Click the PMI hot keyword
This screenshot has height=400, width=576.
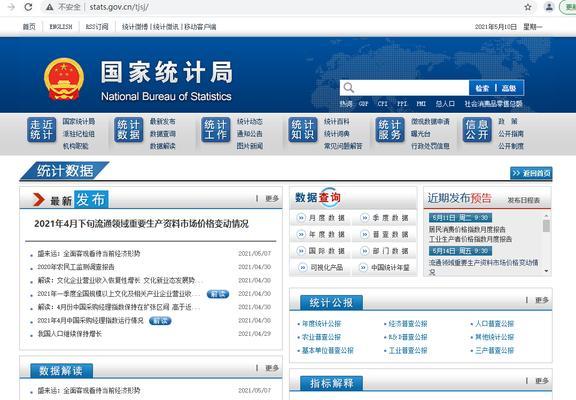click(x=421, y=104)
